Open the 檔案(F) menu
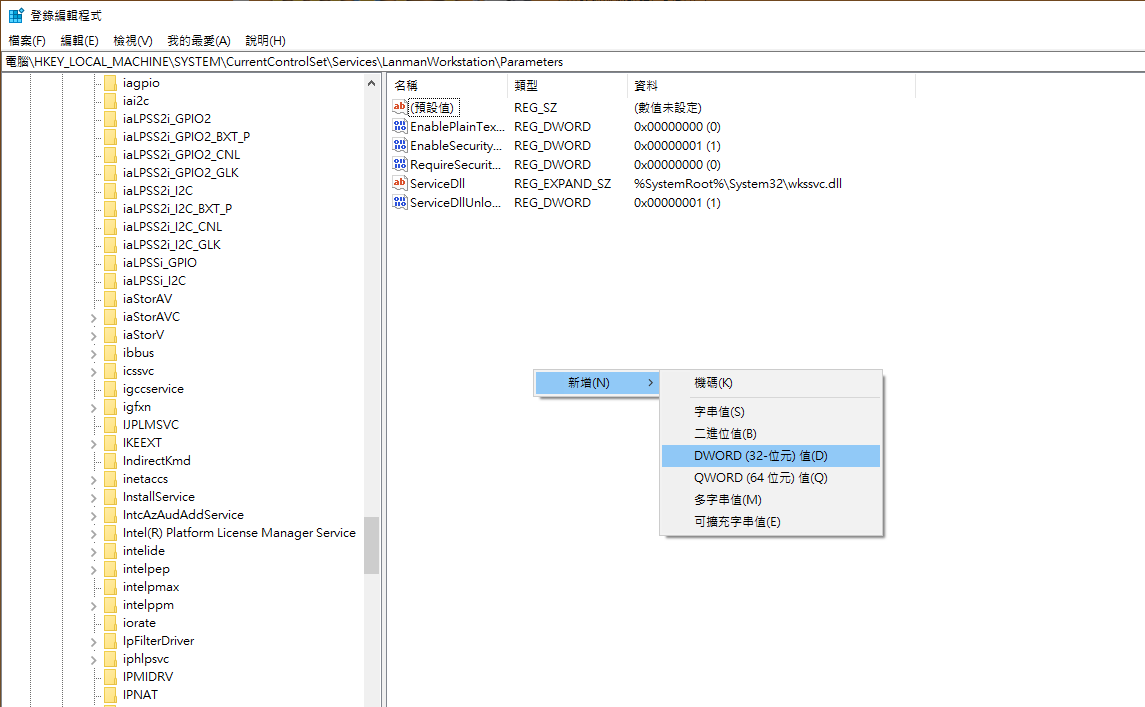Image resolution: width=1145 pixels, height=707 pixels. [x=27, y=41]
